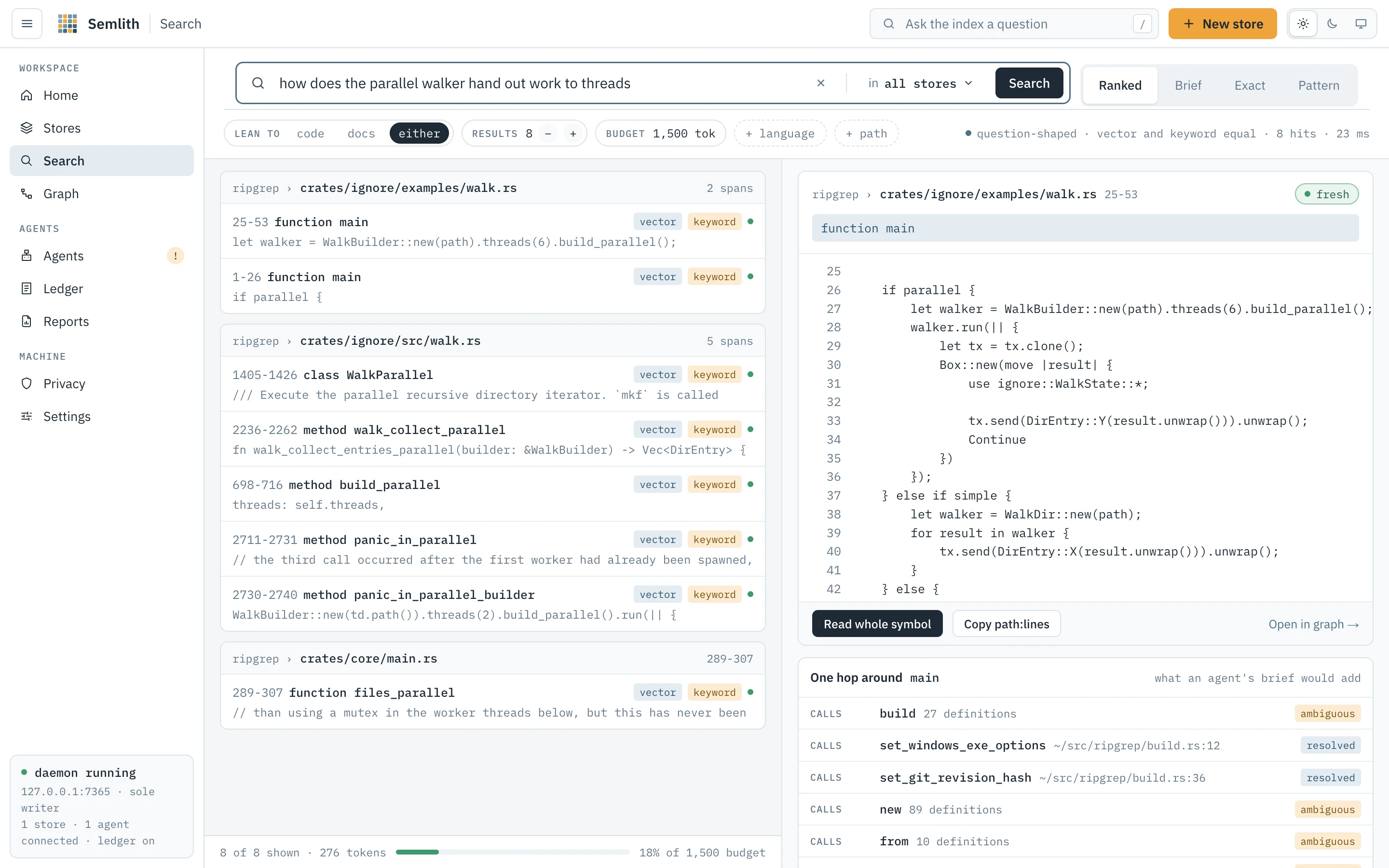Open Privacy in the sidebar
Screen dimensions: 1389x868
[102, 383]
